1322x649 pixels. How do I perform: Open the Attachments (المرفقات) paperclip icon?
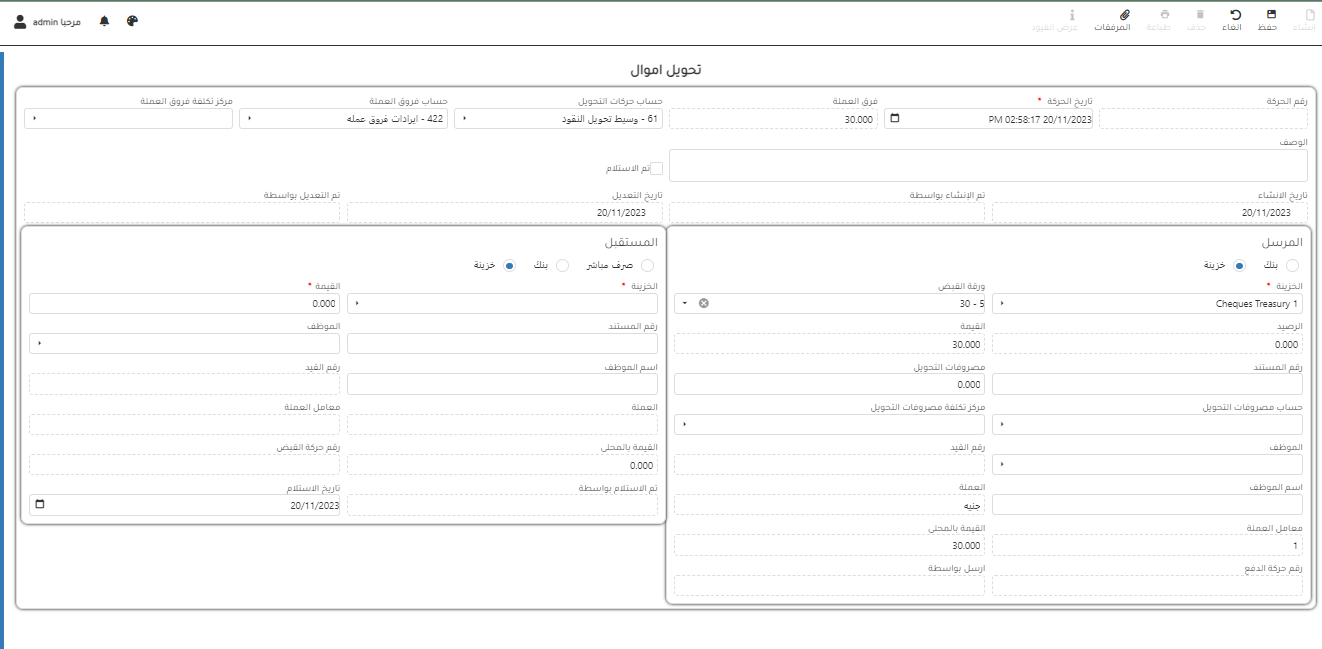[x=1124, y=16]
